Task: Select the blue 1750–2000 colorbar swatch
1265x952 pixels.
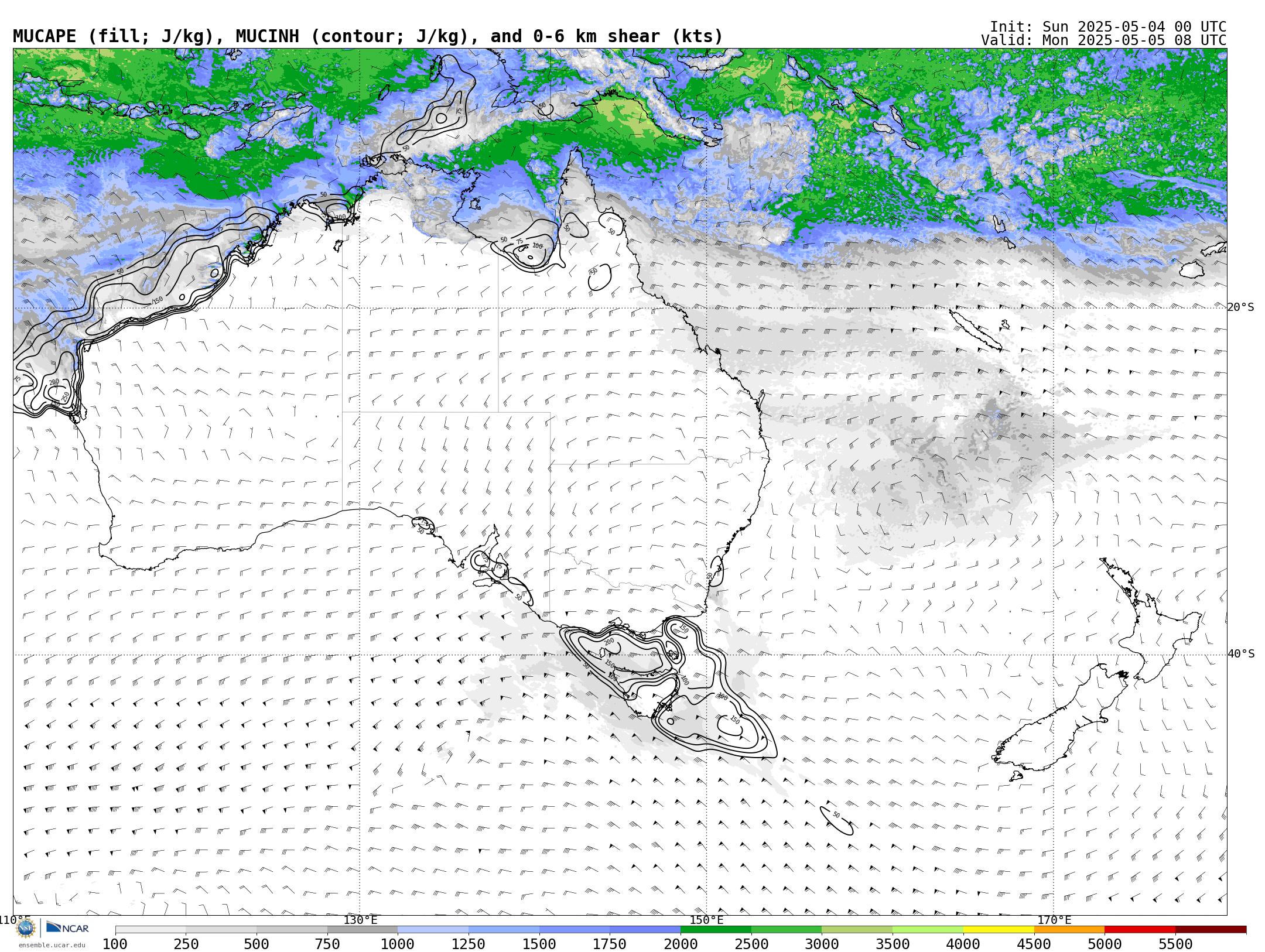Action: click(645, 930)
